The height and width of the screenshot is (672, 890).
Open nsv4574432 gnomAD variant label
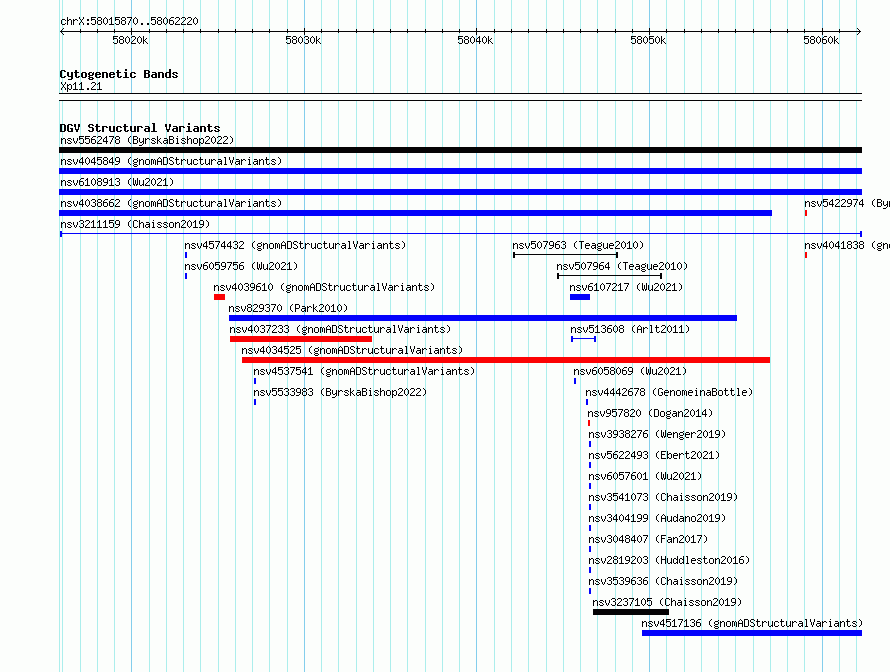coord(295,245)
